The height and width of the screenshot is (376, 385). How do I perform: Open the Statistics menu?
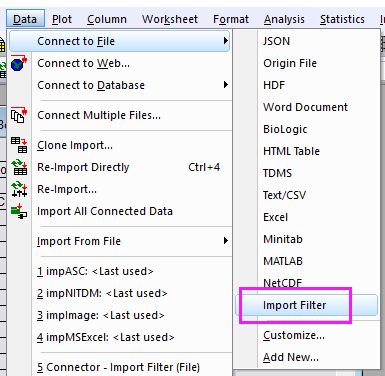pos(342,19)
